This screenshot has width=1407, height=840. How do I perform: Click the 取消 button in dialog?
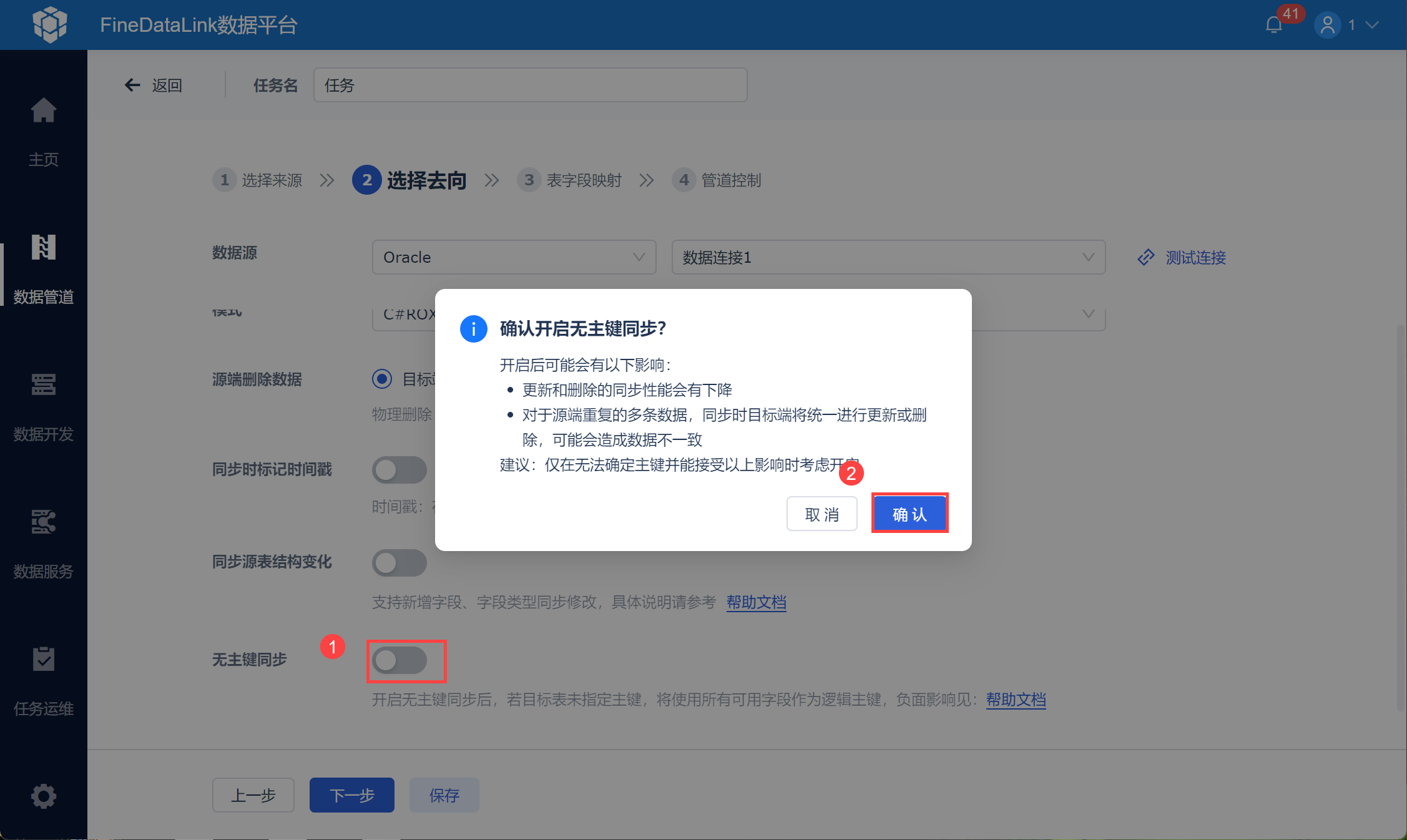[821, 514]
